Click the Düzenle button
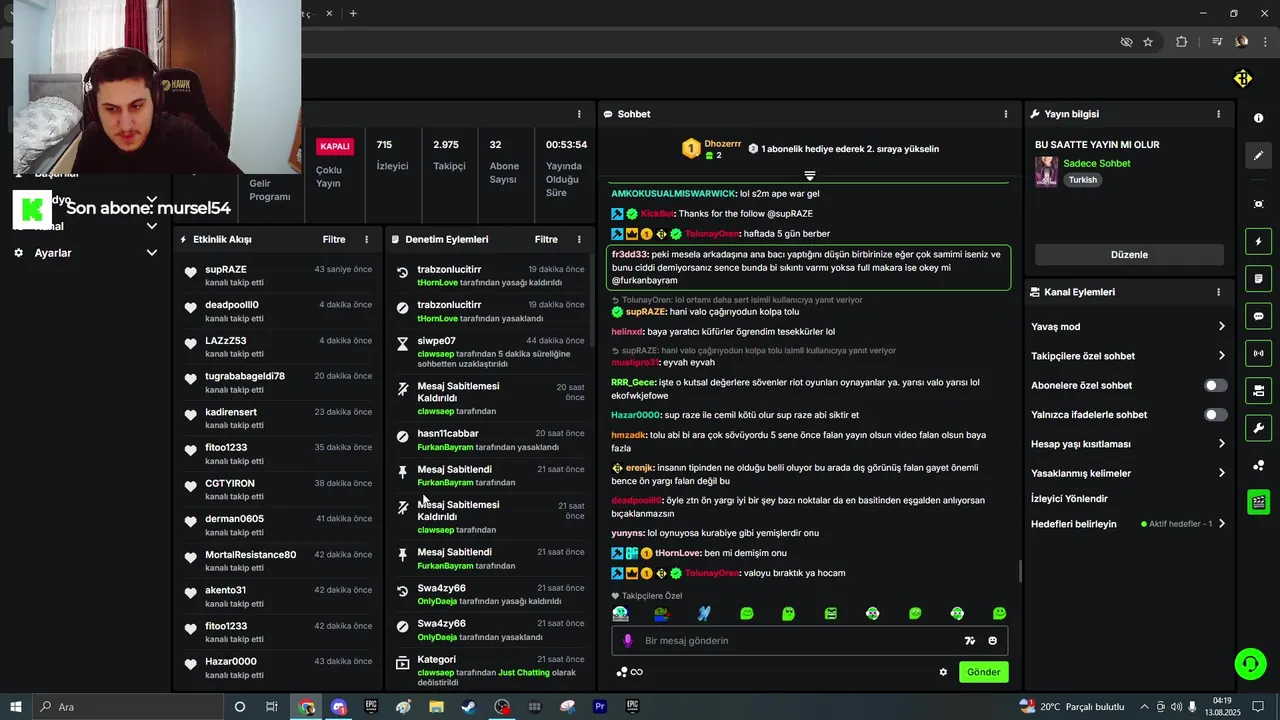The height and width of the screenshot is (720, 1280). [1129, 255]
